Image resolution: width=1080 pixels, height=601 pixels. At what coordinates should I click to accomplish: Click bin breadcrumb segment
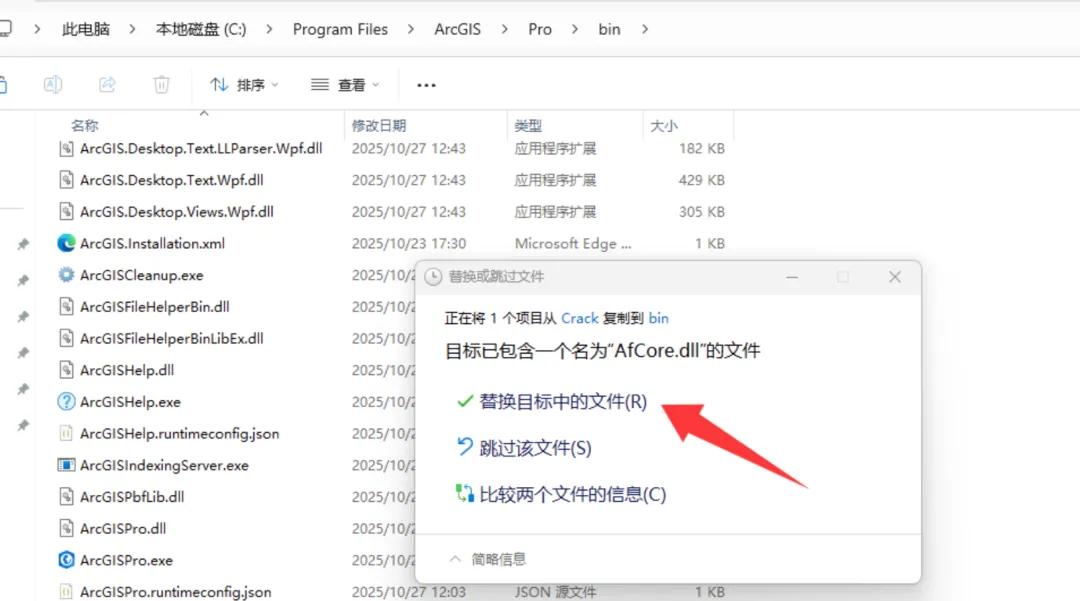[x=609, y=30]
